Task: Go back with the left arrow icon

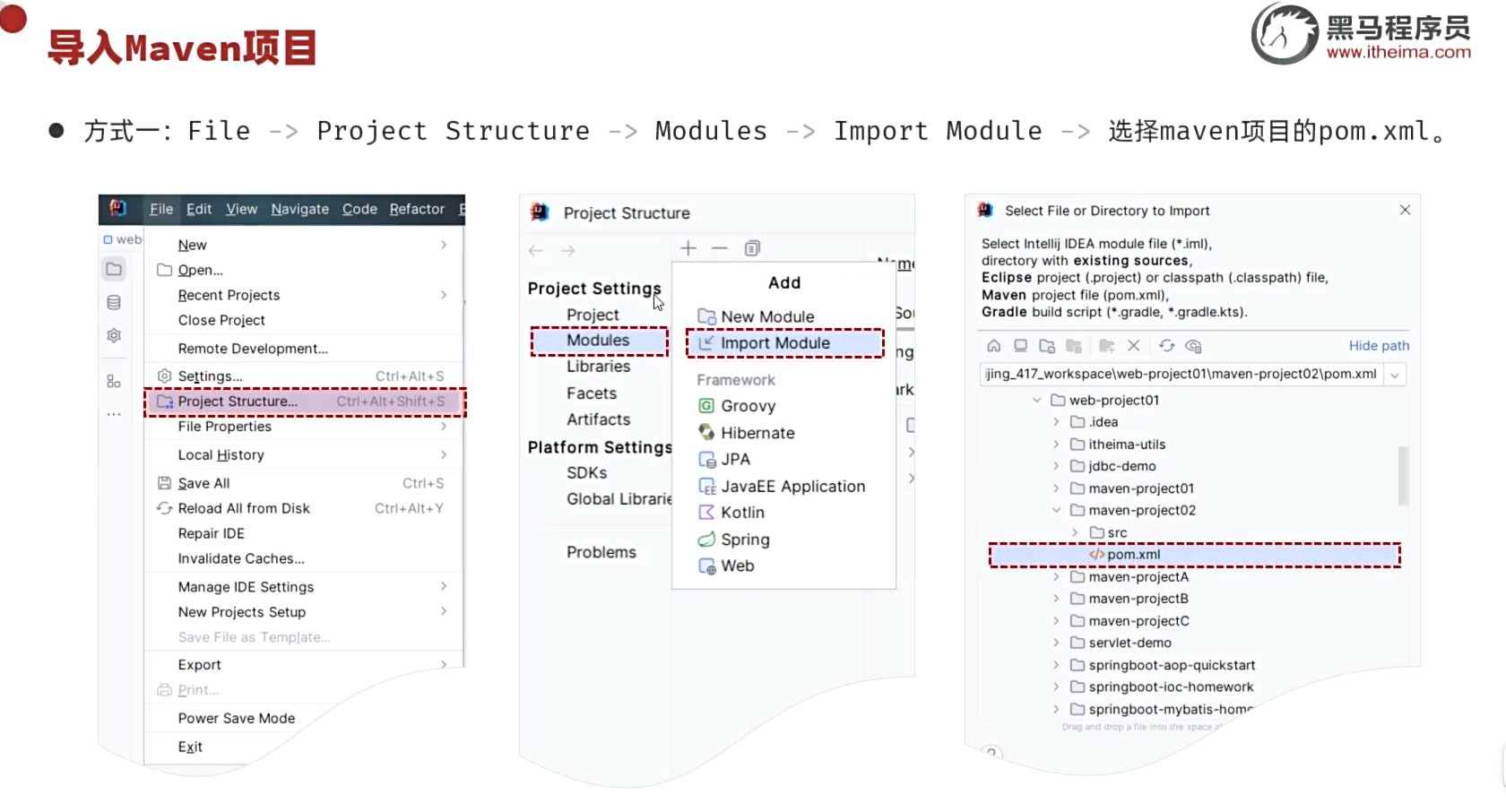Action: click(x=536, y=251)
